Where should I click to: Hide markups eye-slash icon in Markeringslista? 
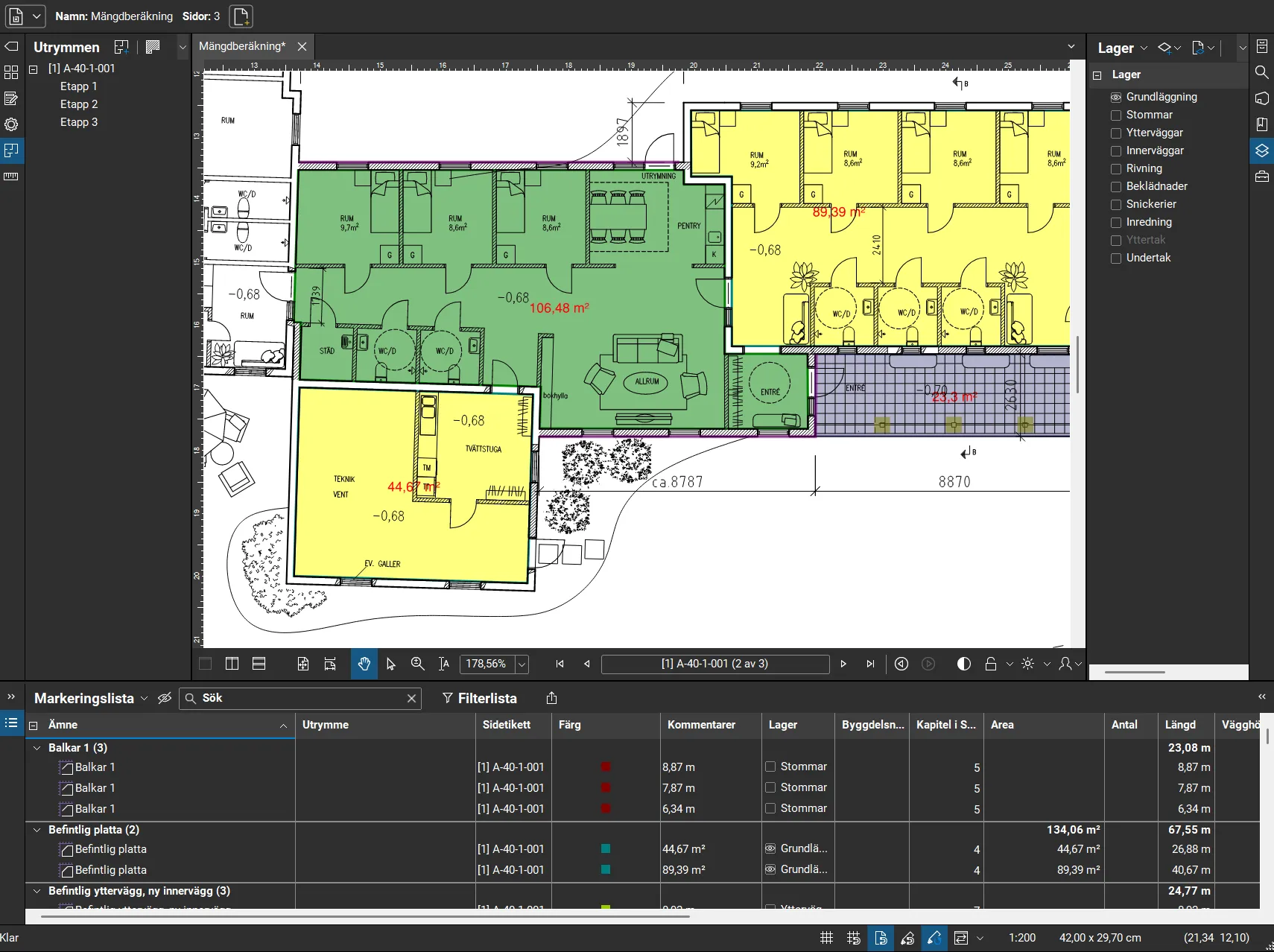(165, 698)
